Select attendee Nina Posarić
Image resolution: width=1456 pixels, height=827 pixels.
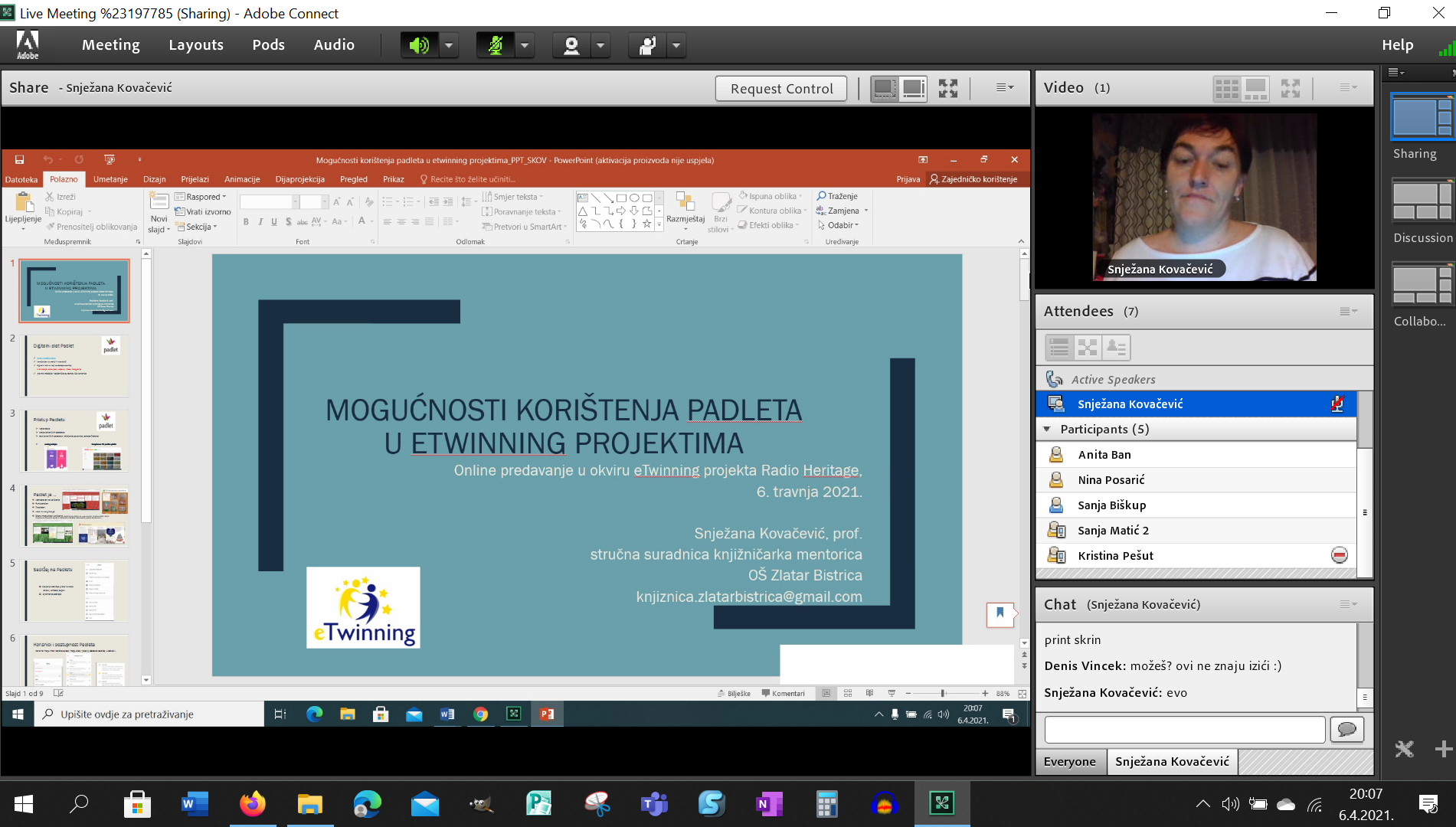[1196, 480]
